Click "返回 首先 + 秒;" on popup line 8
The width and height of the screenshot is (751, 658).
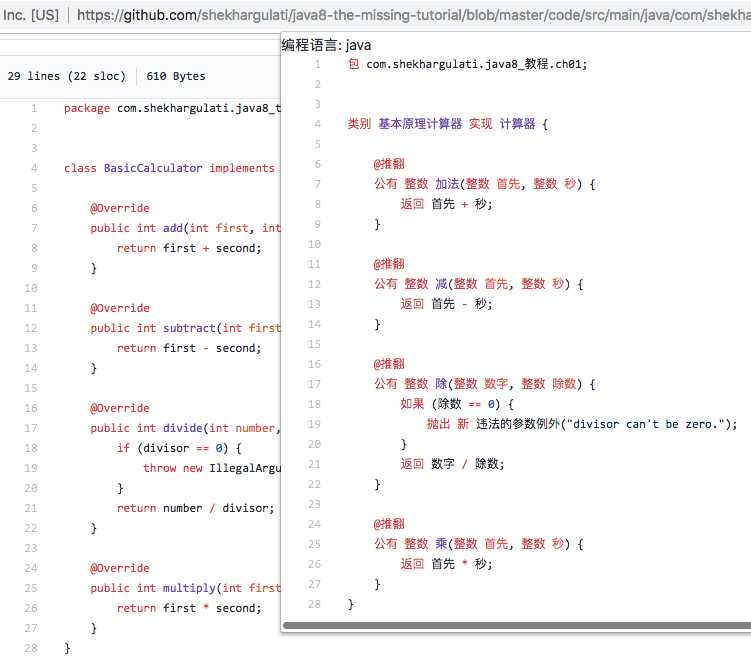pos(446,204)
